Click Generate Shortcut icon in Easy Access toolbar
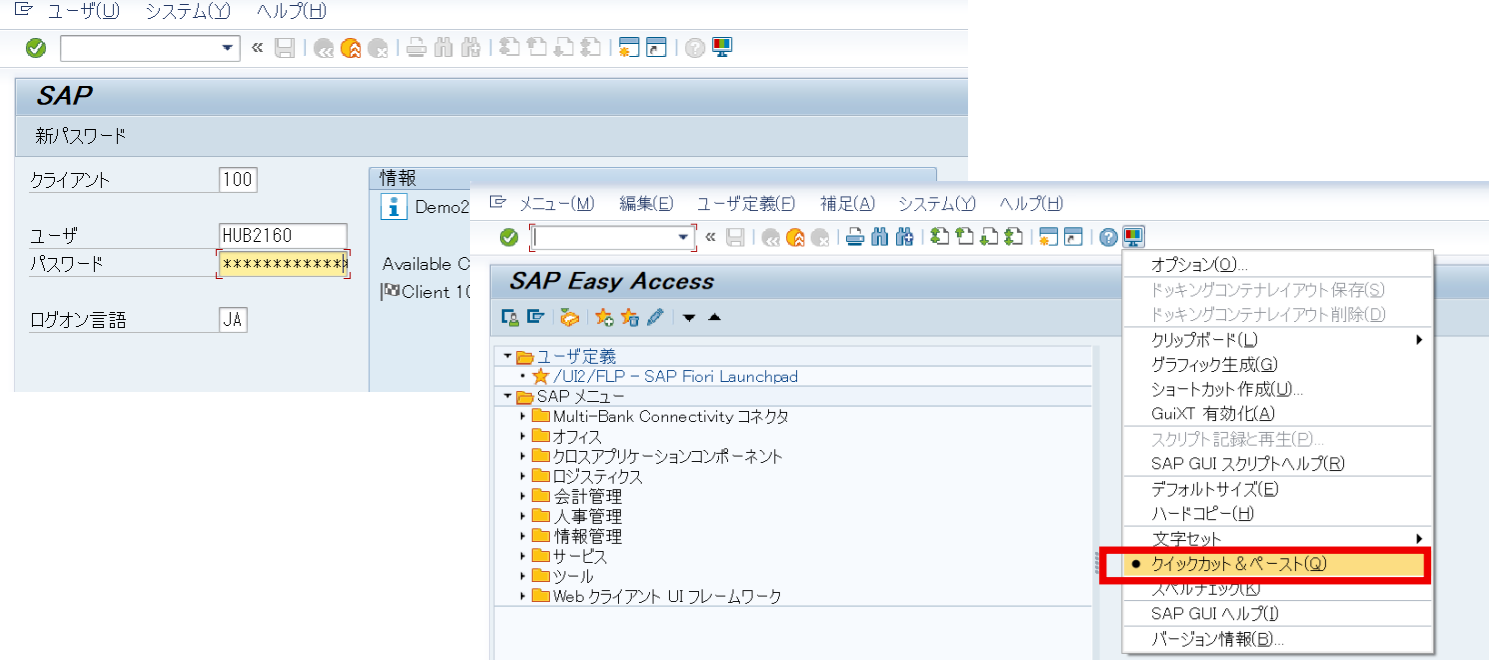 (1074, 237)
